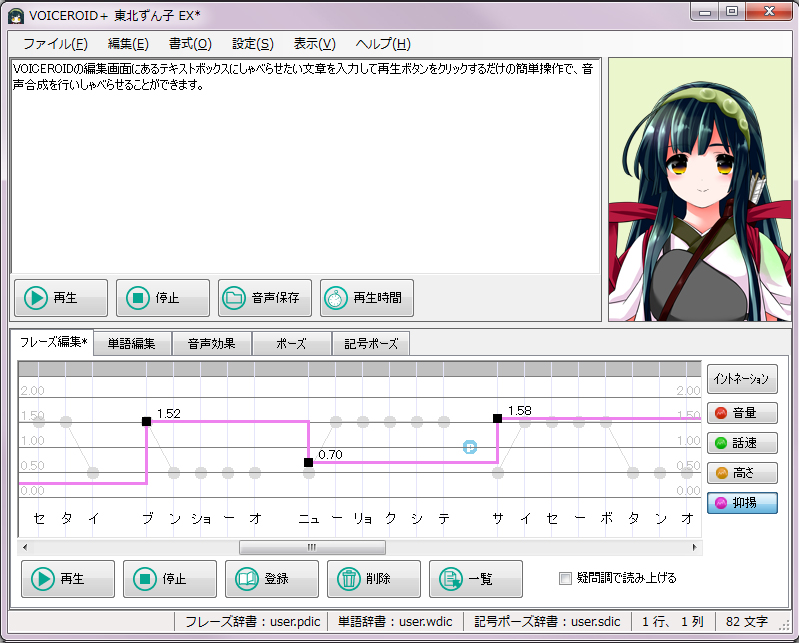Click the VOICEROID app icon in title bar

[16, 16]
